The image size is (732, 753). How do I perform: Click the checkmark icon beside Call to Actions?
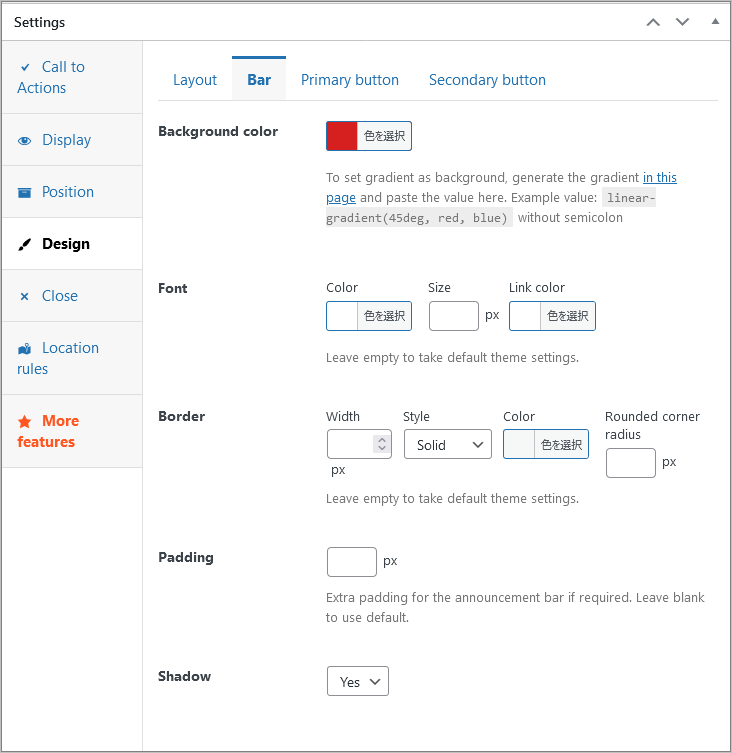point(25,67)
